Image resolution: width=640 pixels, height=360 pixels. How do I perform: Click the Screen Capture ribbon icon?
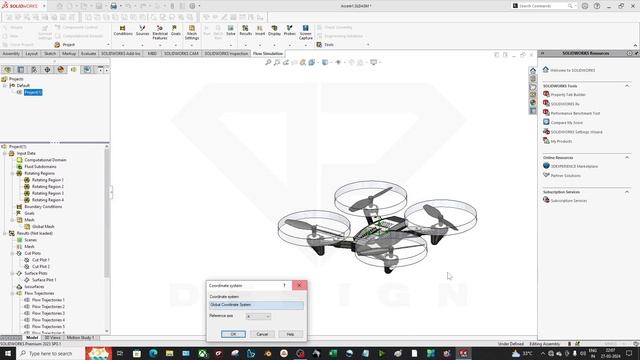click(305, 32)
